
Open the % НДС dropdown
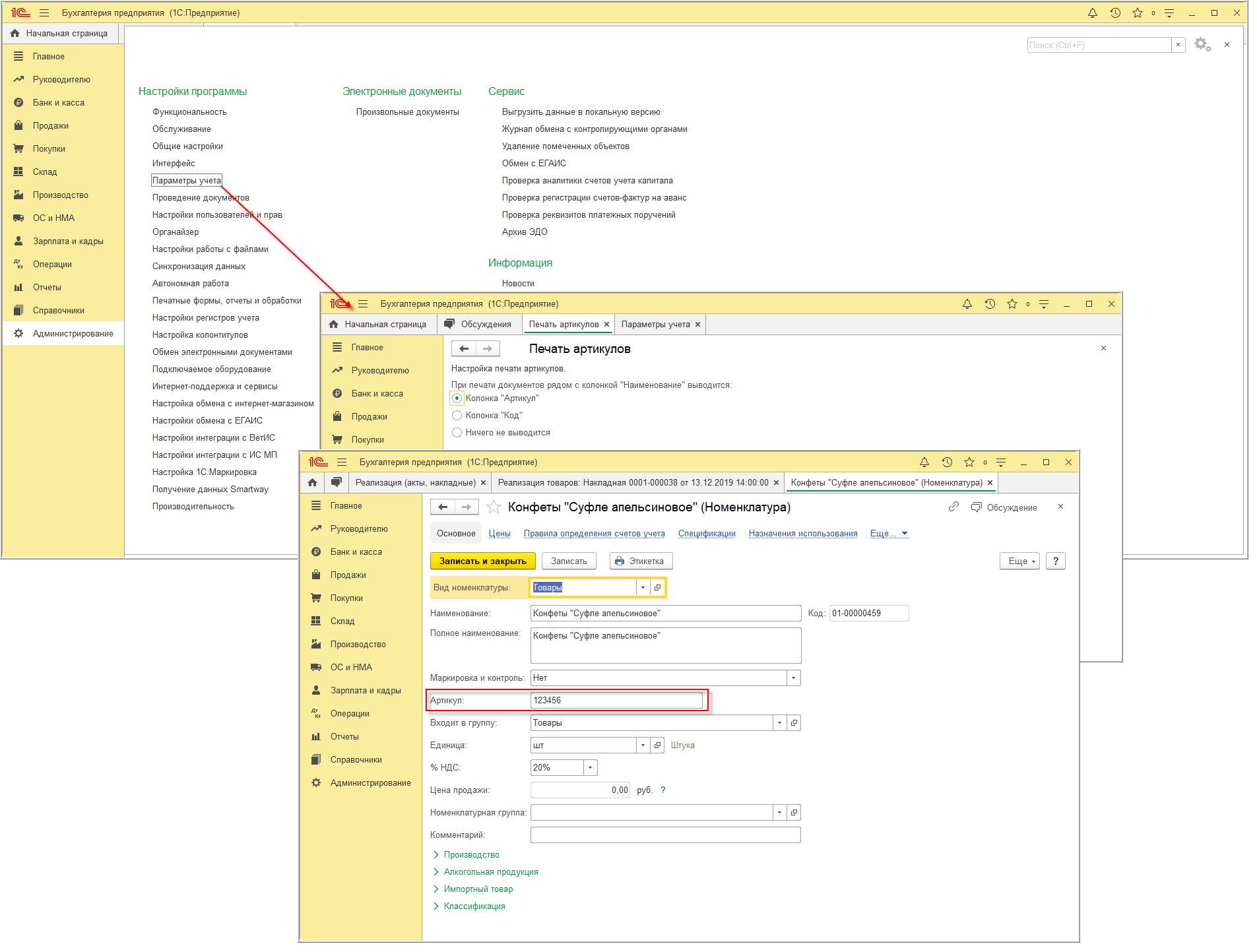[591, 768]
